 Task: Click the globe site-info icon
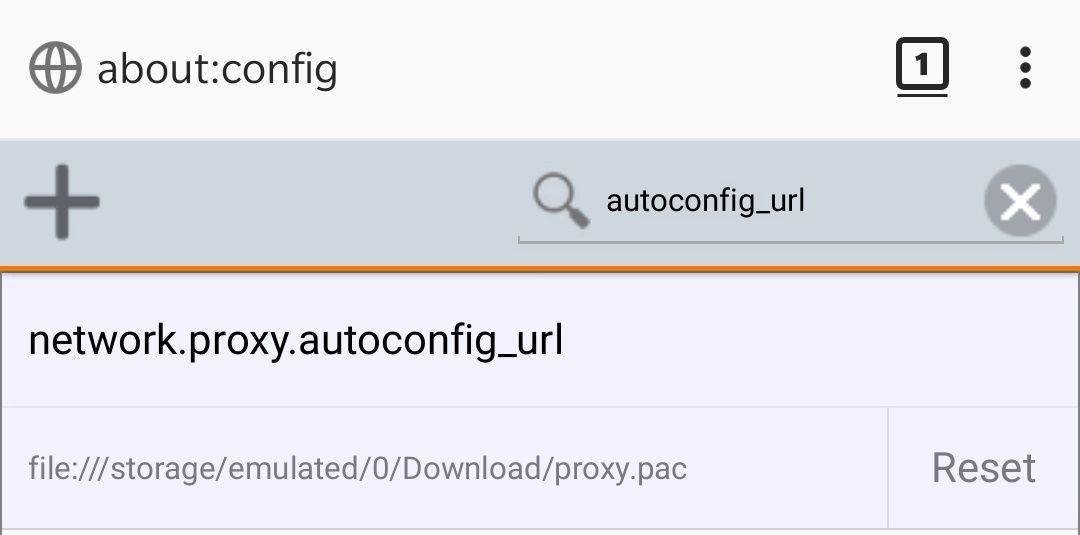55,69
